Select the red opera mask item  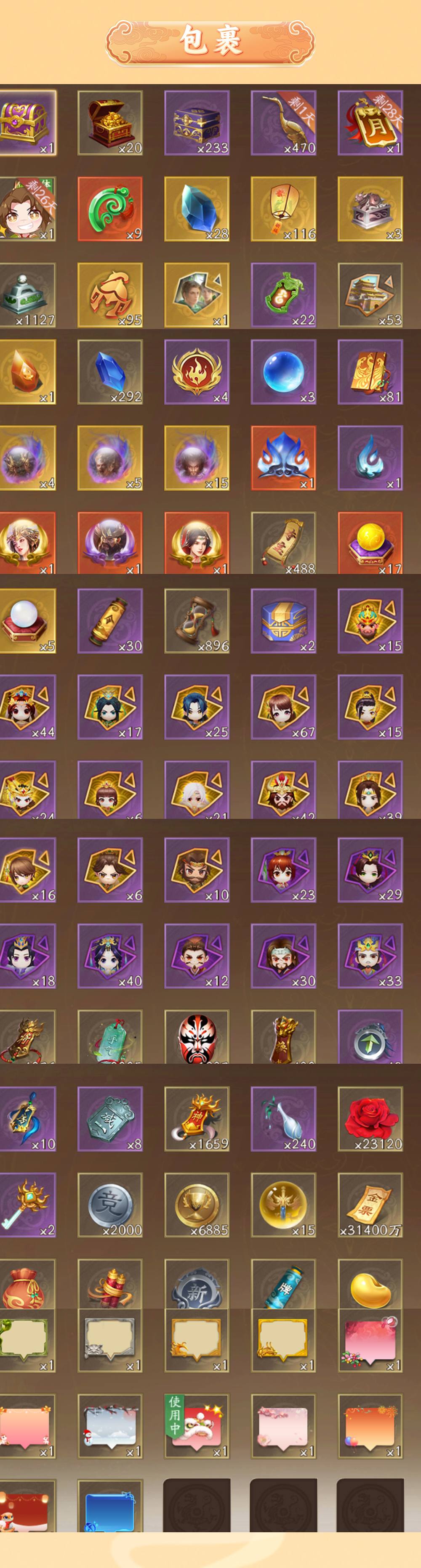click(197, 1037)
